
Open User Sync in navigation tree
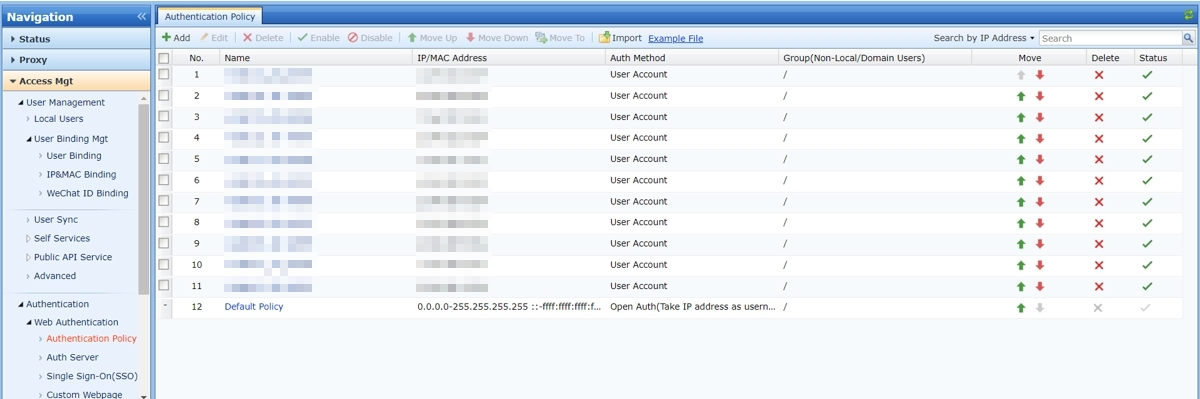[56, 220]
